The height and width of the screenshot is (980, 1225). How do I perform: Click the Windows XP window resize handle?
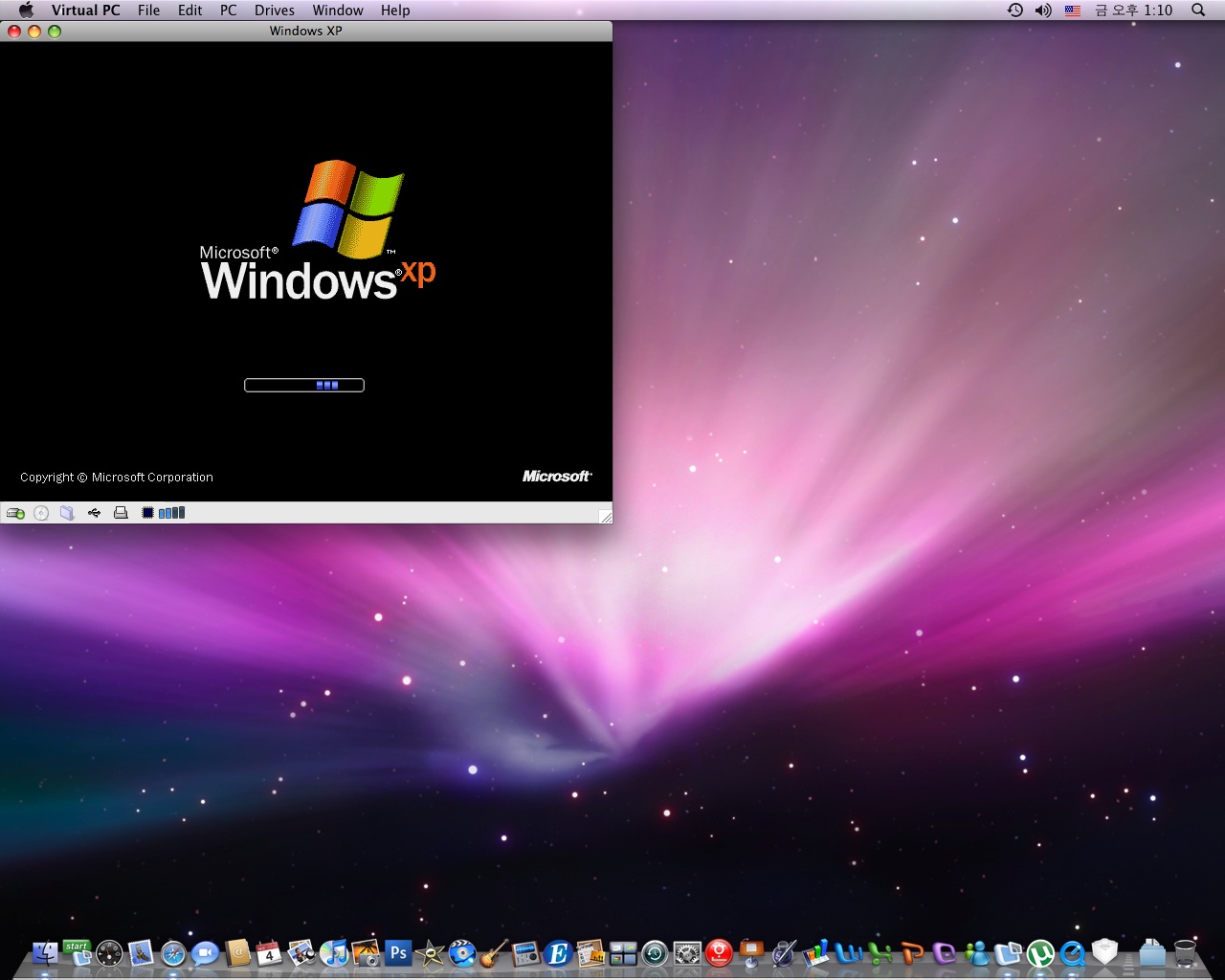pyautogui.click(x=605, y=517)
